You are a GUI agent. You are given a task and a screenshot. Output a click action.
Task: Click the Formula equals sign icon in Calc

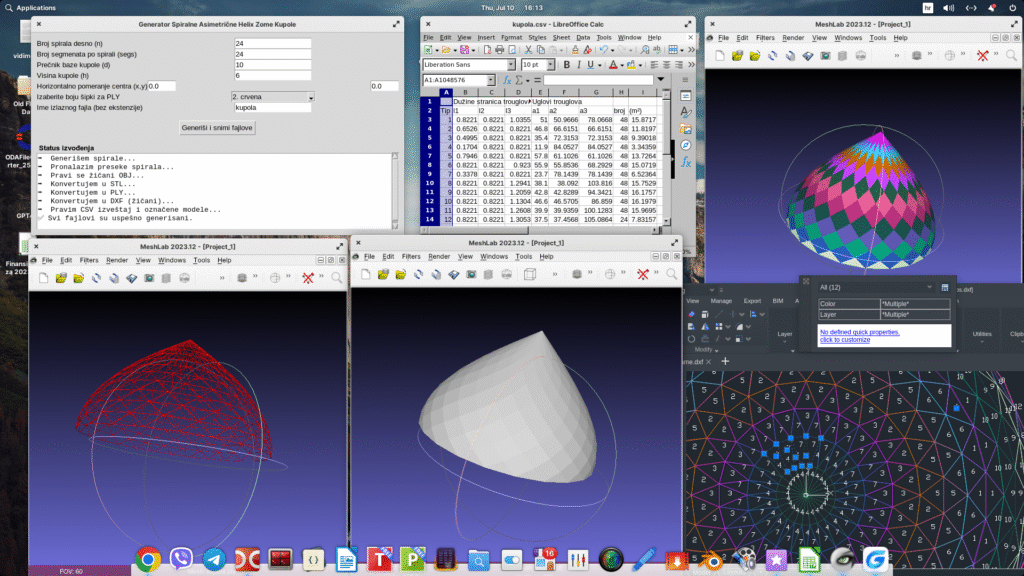pos(537,80)
